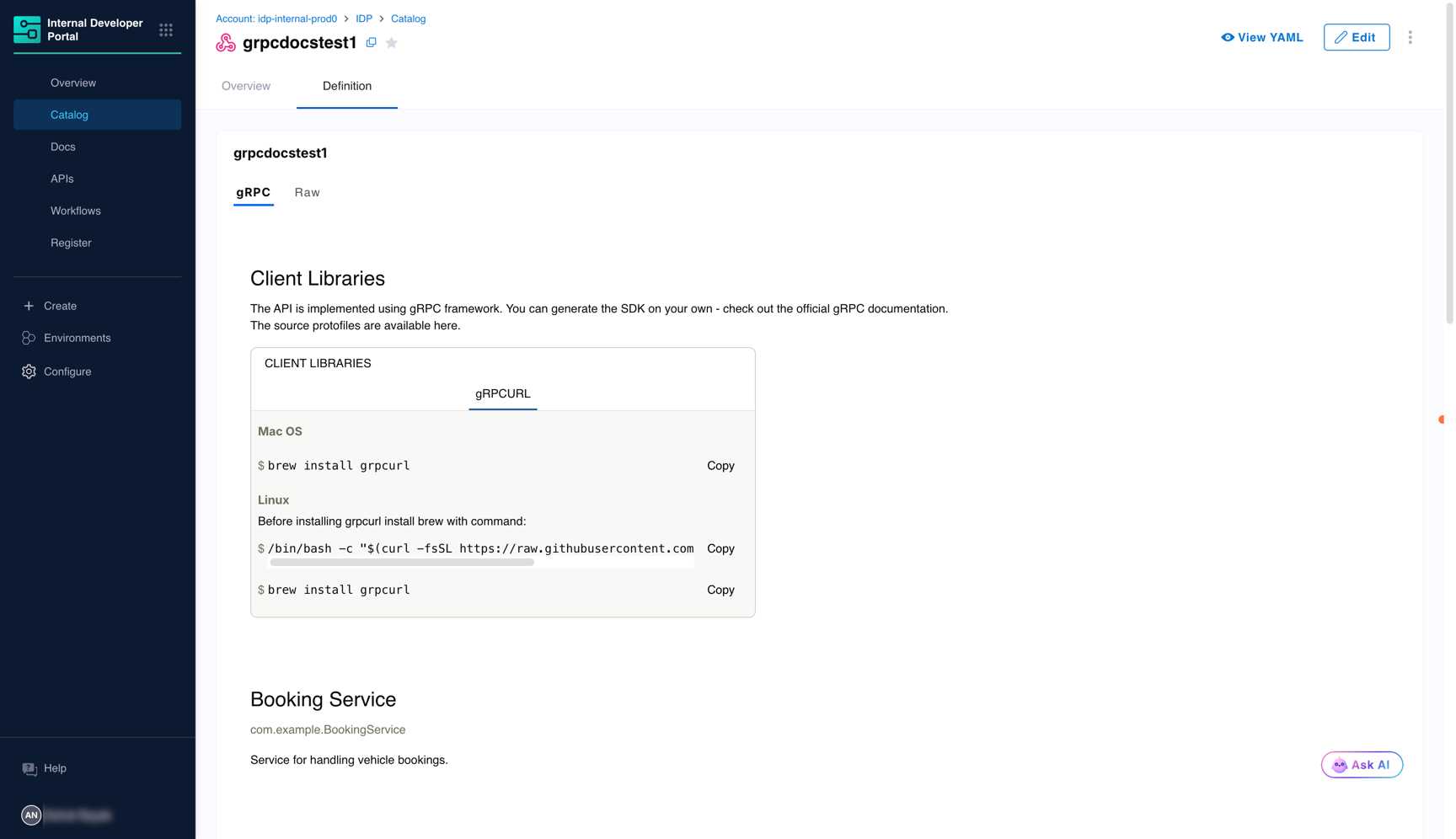1456x839 pixels.
Task: Open Configure gear in sidebar
Action: click(x=29, y=371)
